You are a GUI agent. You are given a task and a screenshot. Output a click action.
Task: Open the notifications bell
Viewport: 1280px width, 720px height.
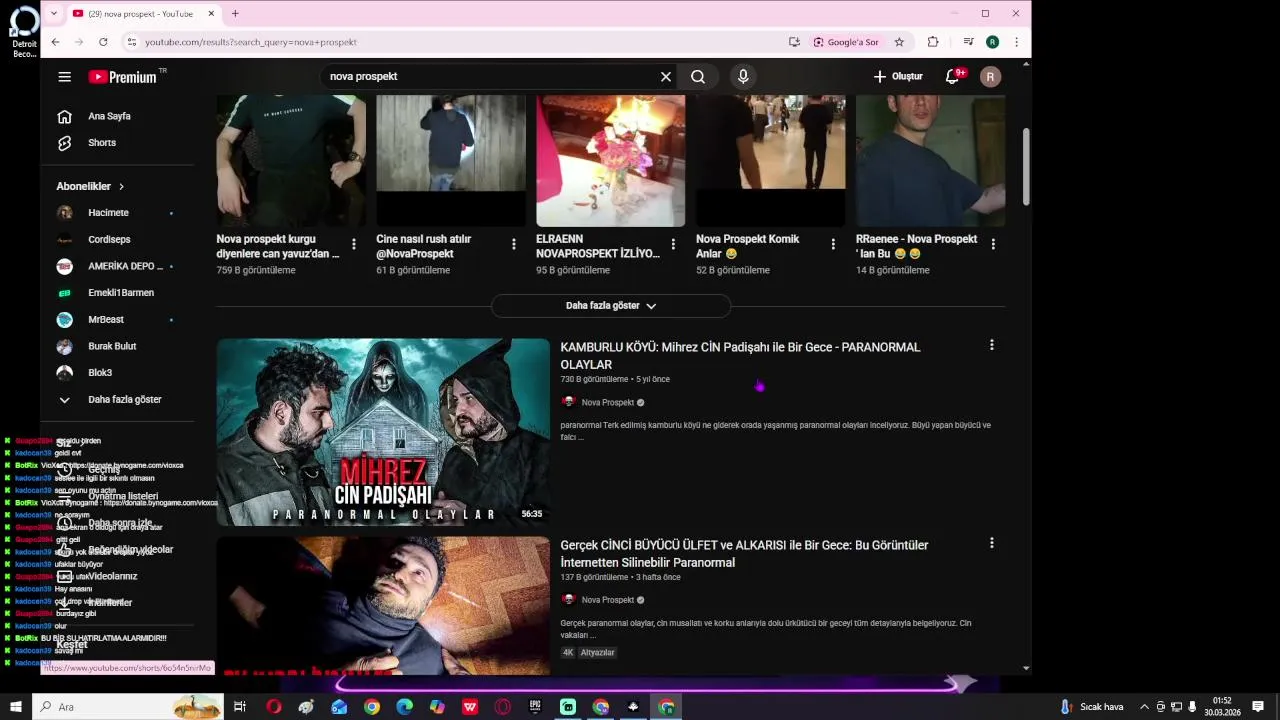click(x=953, y=77)
